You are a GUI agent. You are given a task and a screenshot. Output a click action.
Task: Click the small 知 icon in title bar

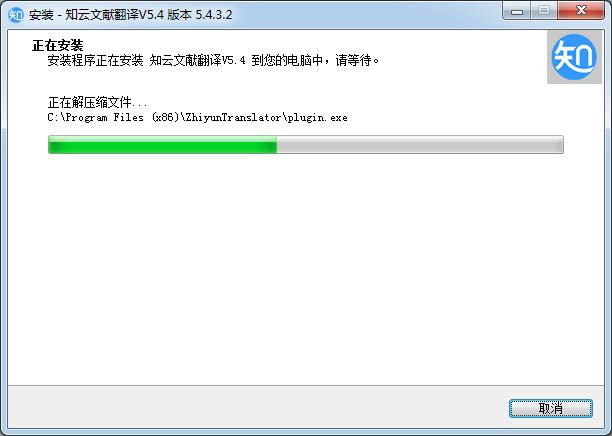pyautogui.click(x=16, y=15)
